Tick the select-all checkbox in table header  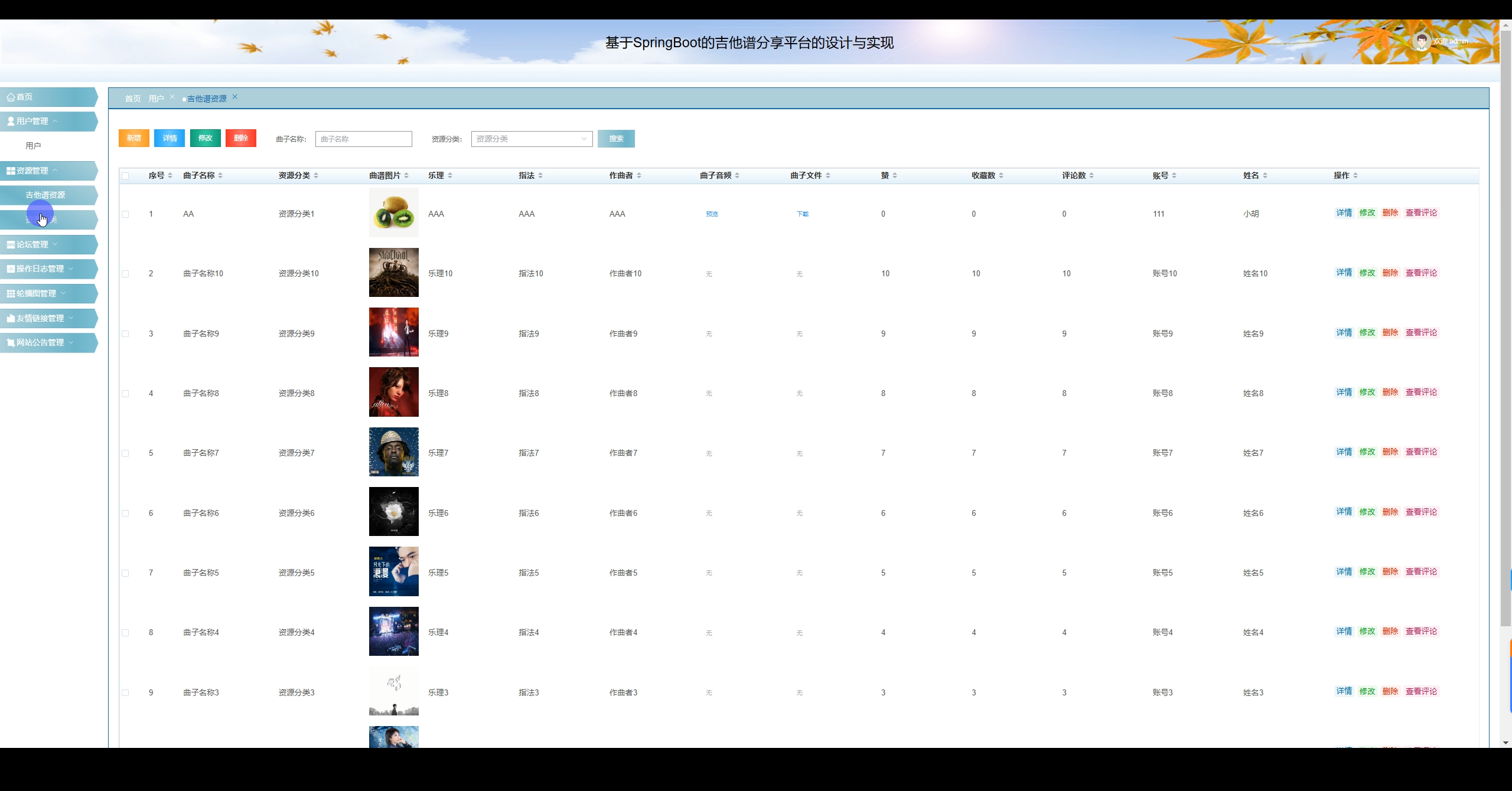point(125,176)
